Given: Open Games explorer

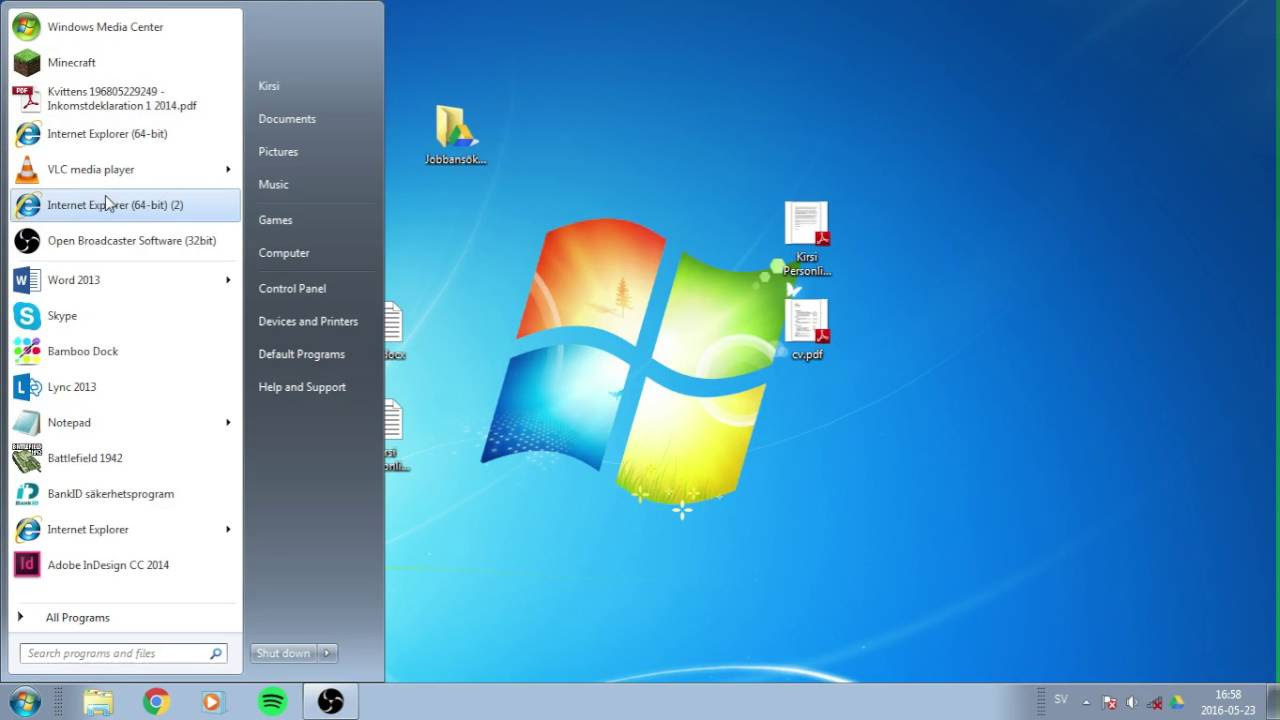Looking at the screenshot, I should pos(275,220).
